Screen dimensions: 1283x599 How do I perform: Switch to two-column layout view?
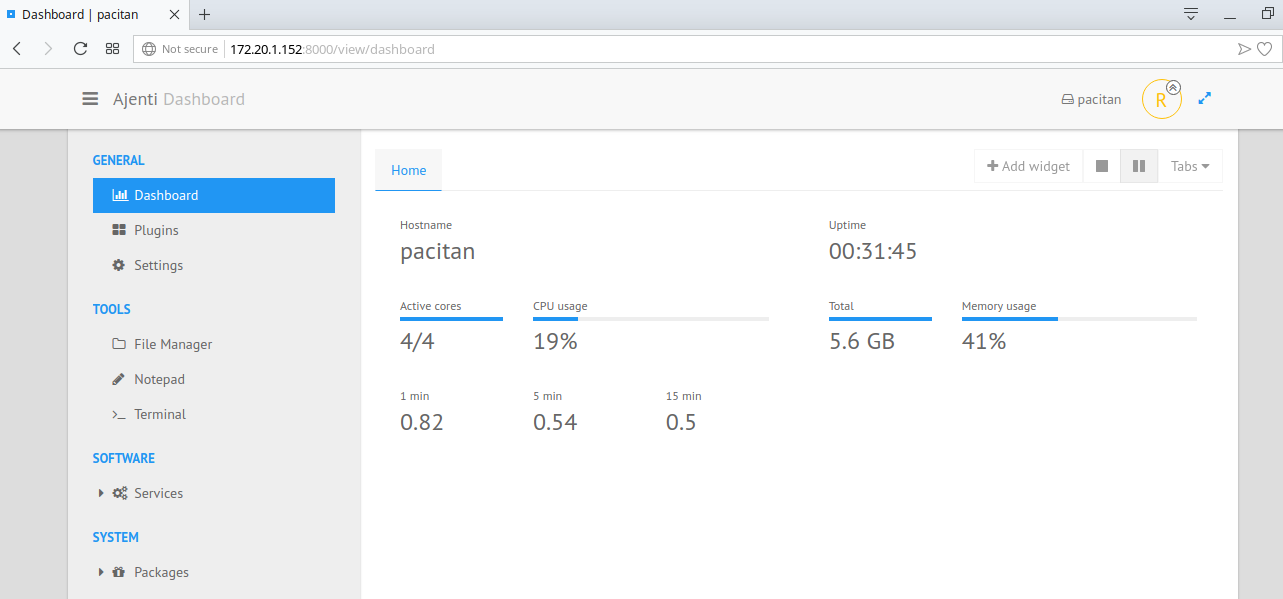(x=1139, y=166)
